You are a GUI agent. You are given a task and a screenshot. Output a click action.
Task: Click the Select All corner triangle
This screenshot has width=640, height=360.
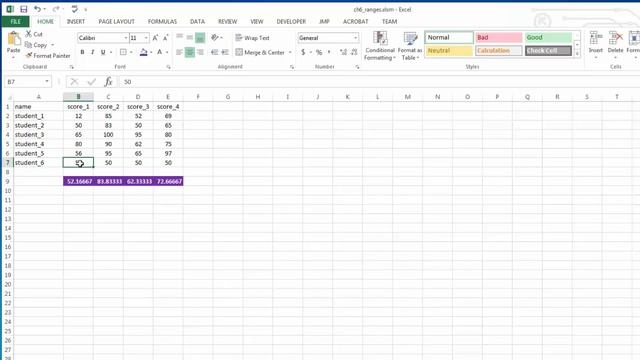(9, 97)
